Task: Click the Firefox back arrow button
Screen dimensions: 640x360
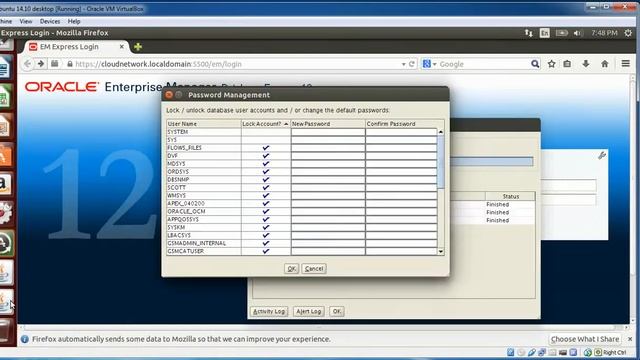Action: tap(27, 64)
